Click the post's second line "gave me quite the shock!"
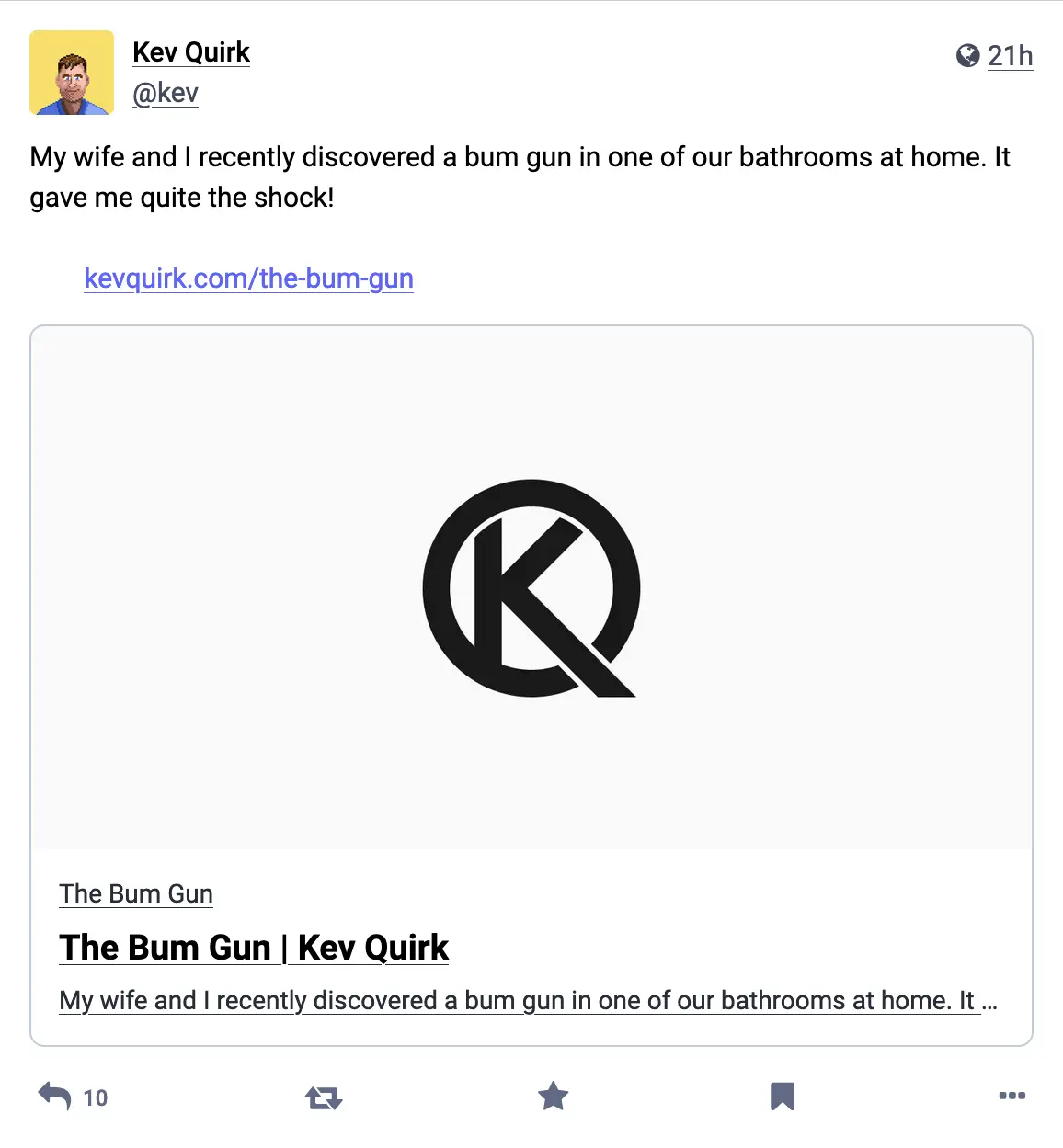This screenshot has height=1148, width=1063. tap(182, 198)
